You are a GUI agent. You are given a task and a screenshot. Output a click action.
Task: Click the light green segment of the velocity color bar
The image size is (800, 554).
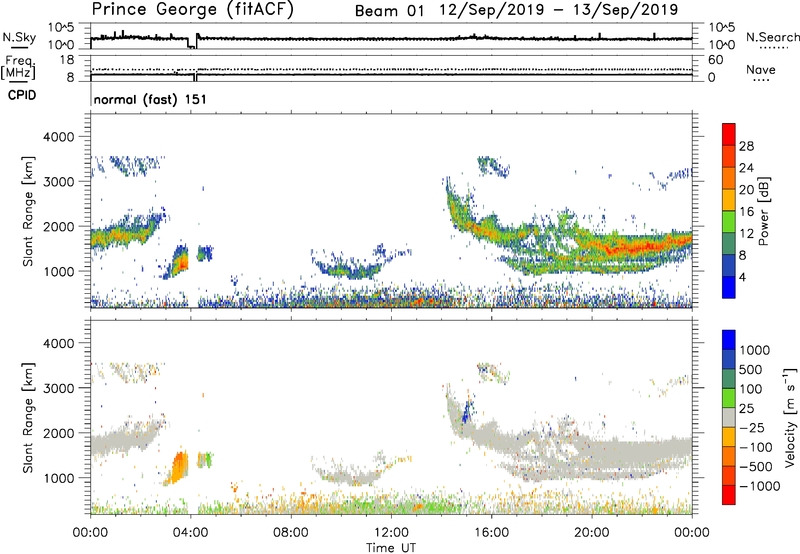click(x=729, y=398)
